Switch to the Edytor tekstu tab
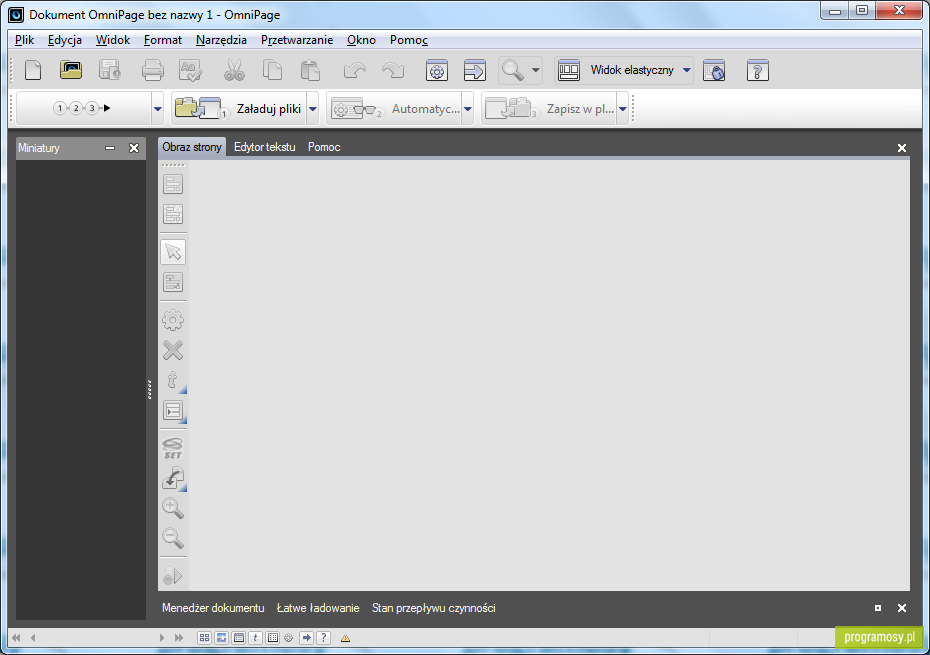This screenshot has height=655, width=930. click(x=265, y=147)
